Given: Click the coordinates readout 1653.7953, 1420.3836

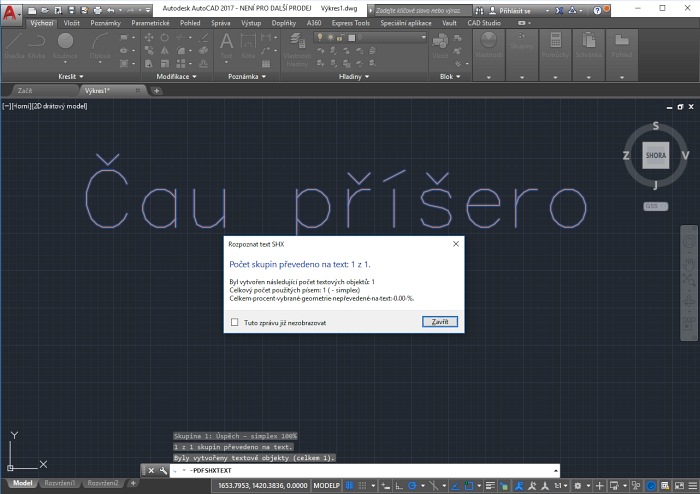Looking at the screenshot, I should (x=262, y=486).
